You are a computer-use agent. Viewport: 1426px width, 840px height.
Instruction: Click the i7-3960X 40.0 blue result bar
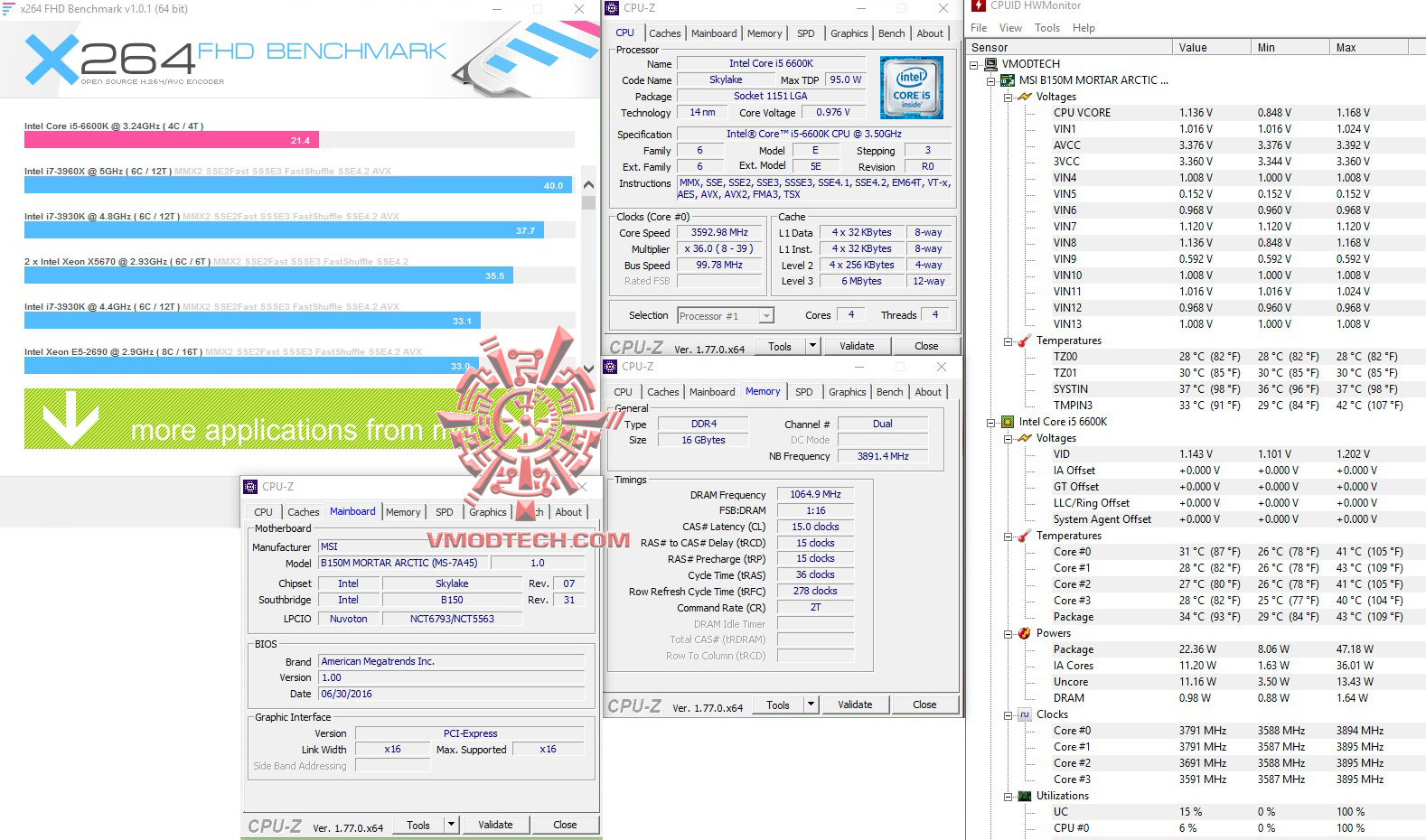(297, 185)
